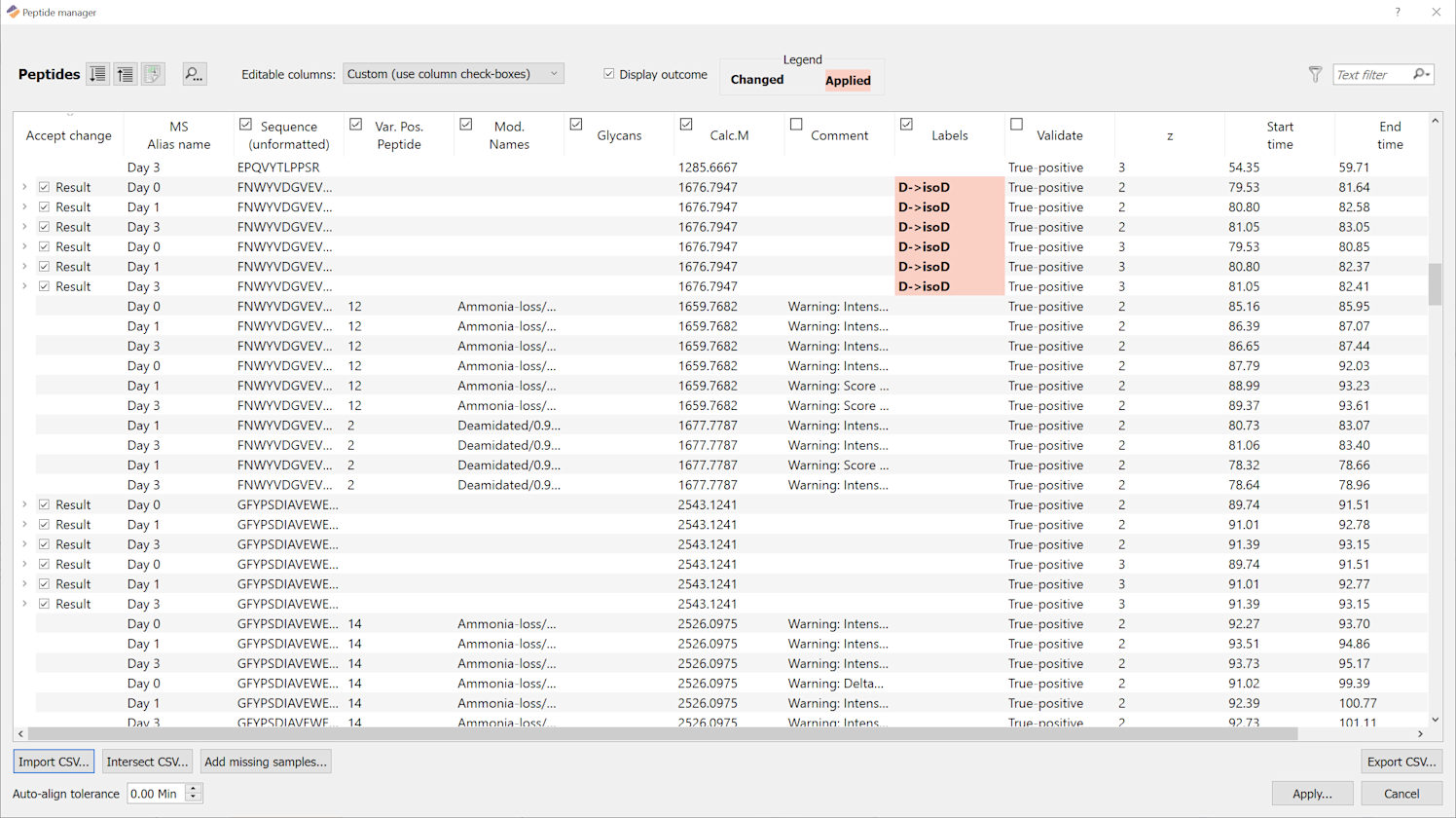
Task: Click the Start time column header
Action: pyautogui.click(x=1280, y=135)
